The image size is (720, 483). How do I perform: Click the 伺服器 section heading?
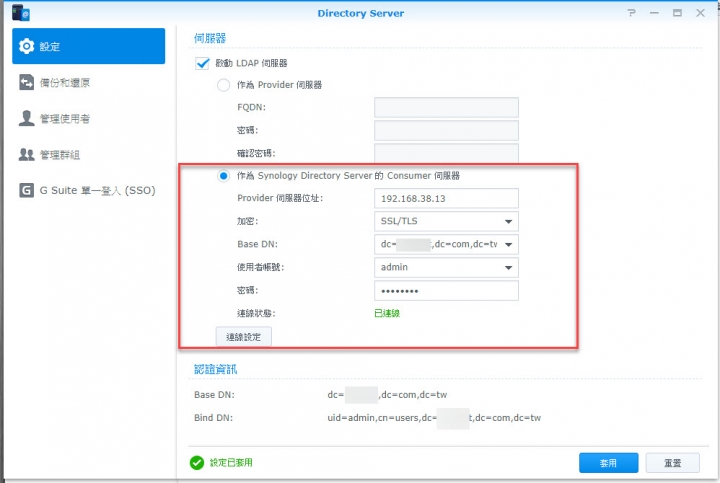pos(210,38)
